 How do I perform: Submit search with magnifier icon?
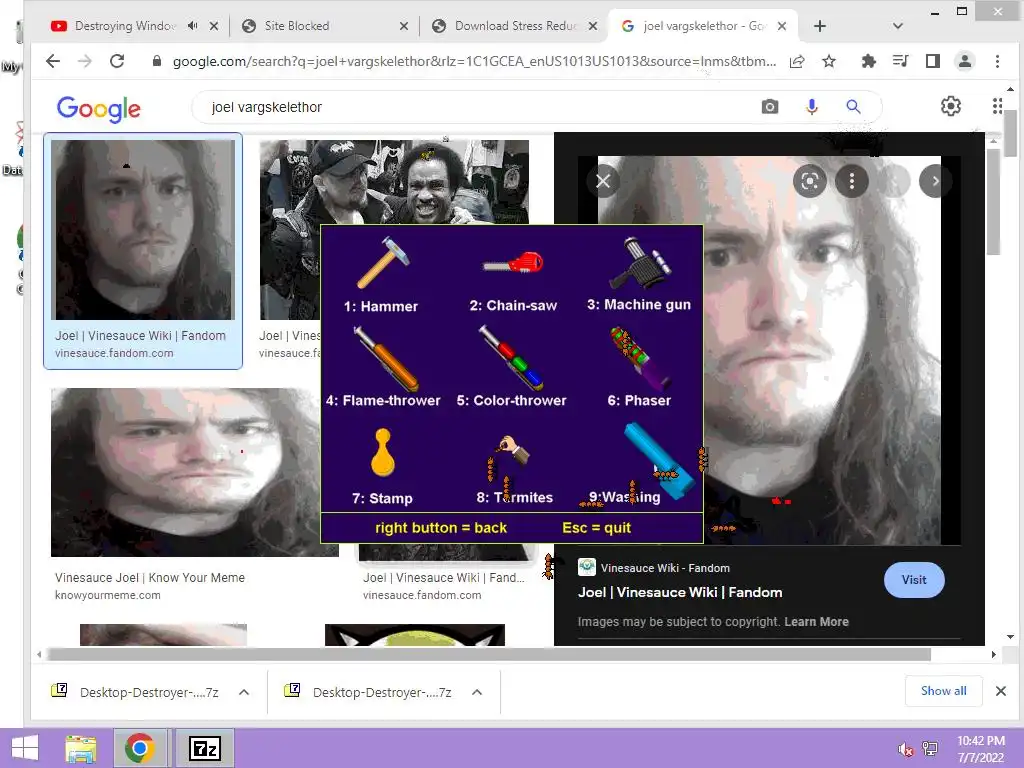pyautogui.click(x=853, y=106)
